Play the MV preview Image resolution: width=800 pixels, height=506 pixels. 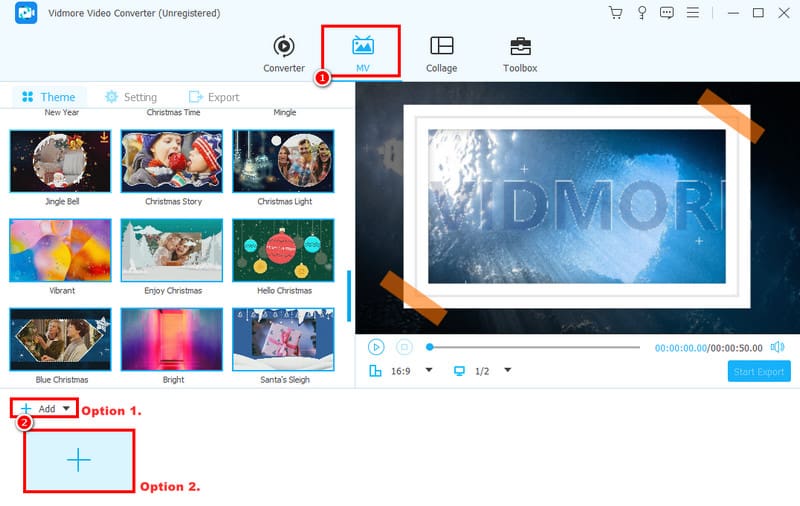(376, 347)
